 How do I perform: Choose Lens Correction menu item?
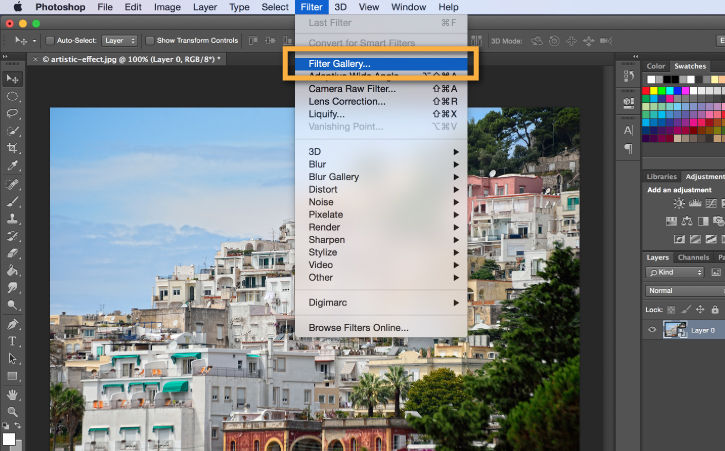pos(381,101)
